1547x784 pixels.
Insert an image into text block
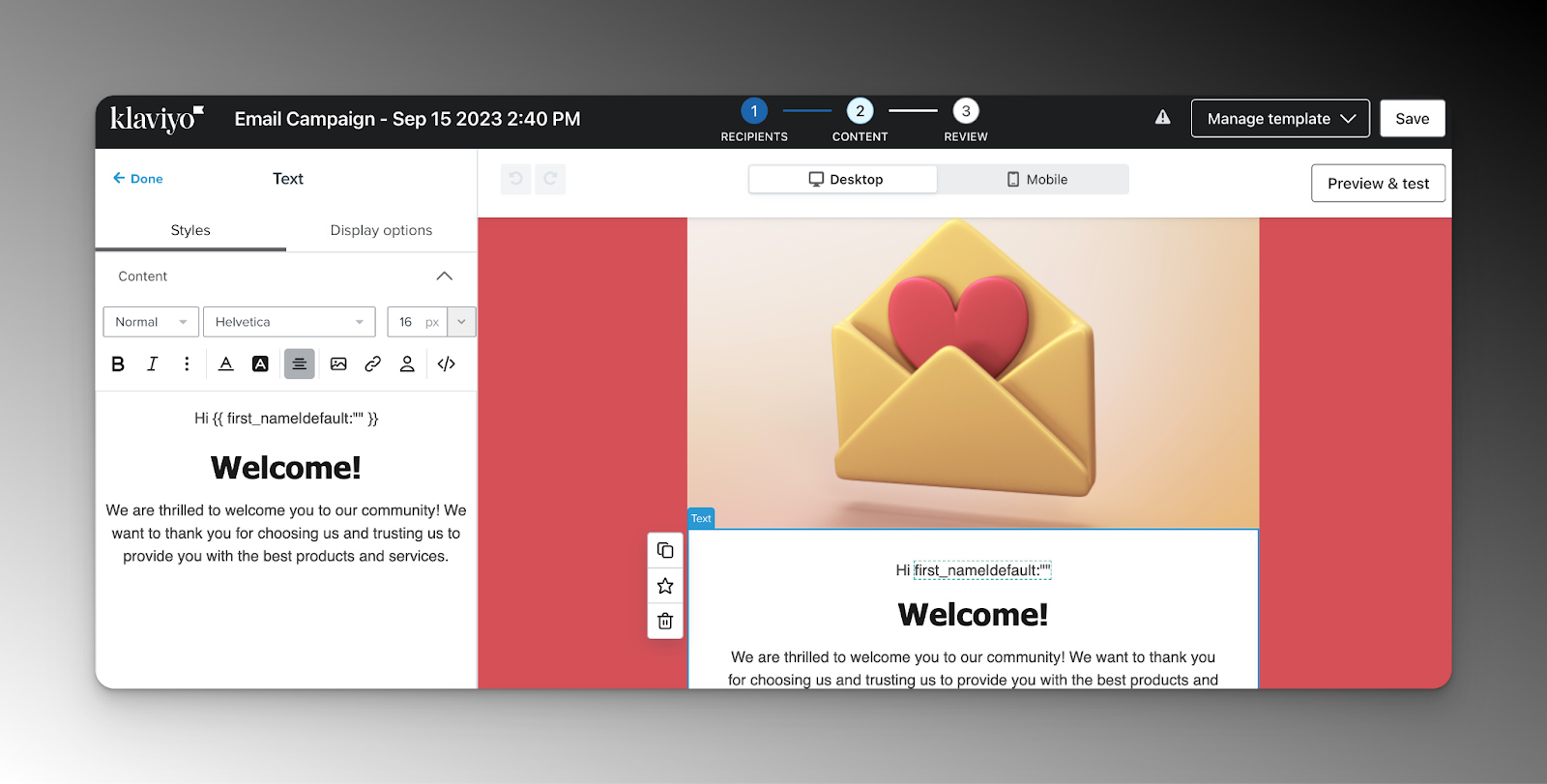click(338, 364)
